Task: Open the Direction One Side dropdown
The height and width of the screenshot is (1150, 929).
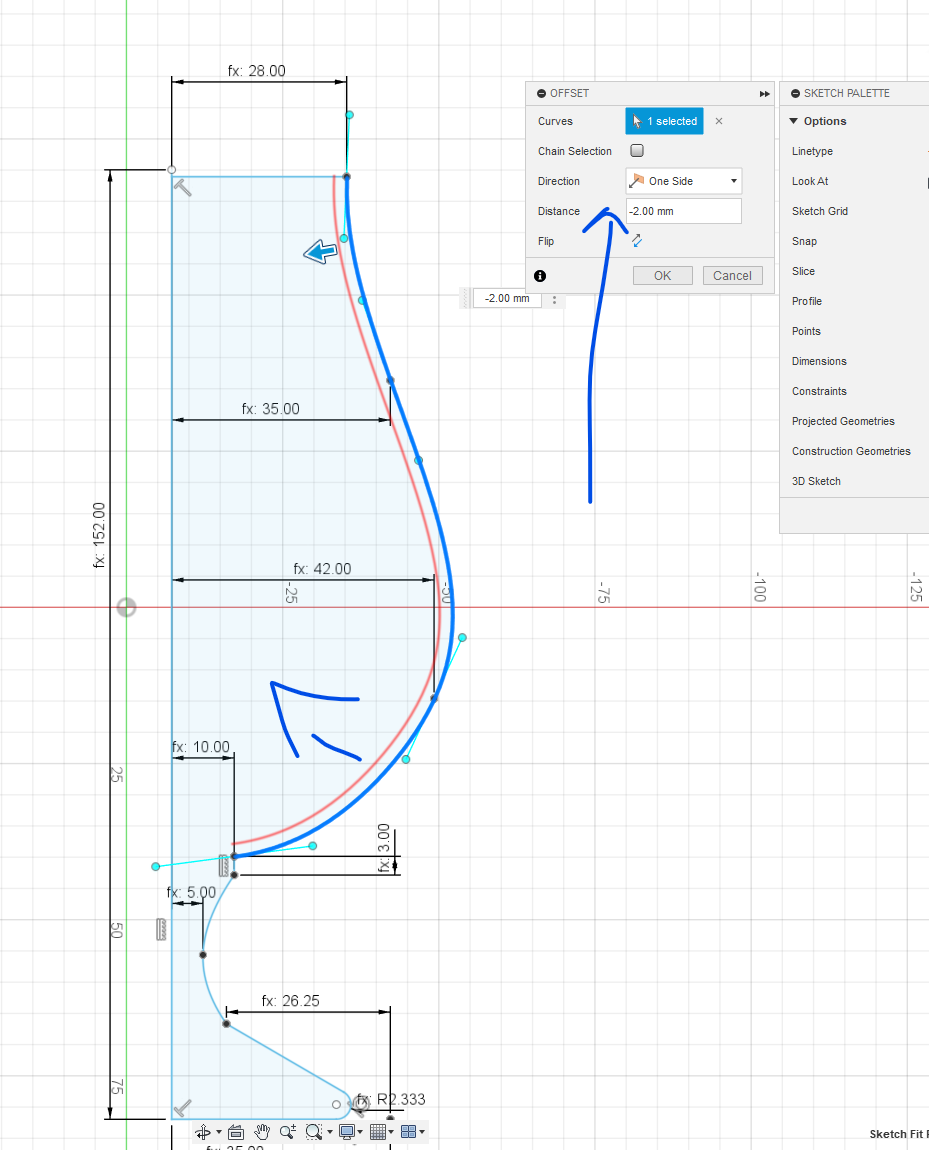Action: (683, 181)
